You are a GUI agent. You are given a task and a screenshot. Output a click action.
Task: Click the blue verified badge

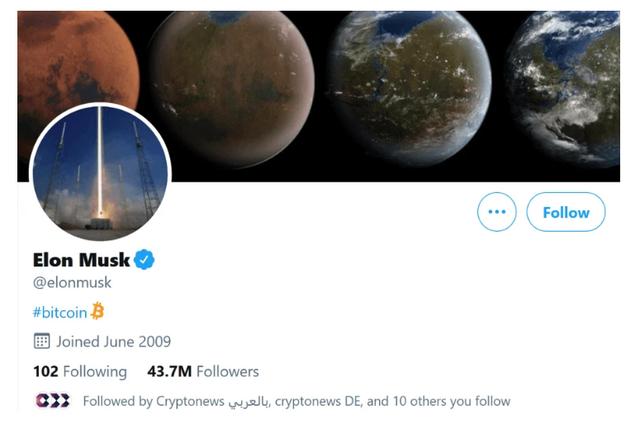145,260
